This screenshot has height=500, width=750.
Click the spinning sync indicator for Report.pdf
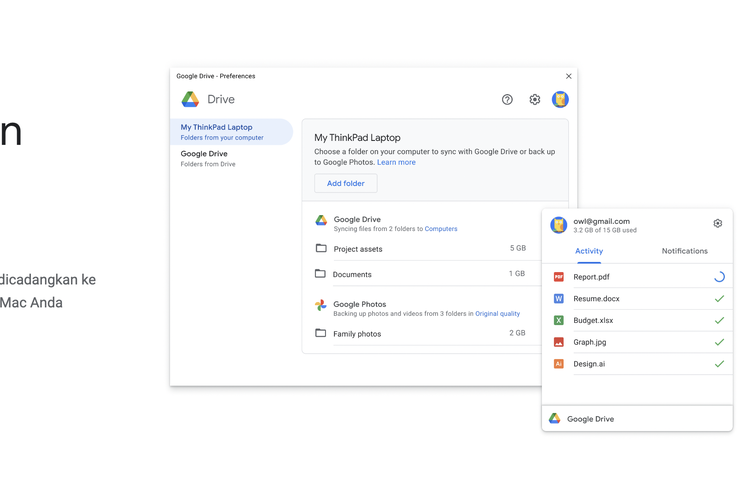pyautogui.click(x=718, y=277)
